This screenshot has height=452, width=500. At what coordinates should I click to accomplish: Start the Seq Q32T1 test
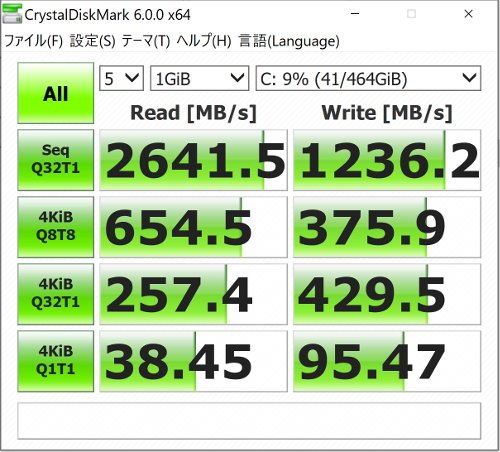pyautogui.click(x=56, y=160)
